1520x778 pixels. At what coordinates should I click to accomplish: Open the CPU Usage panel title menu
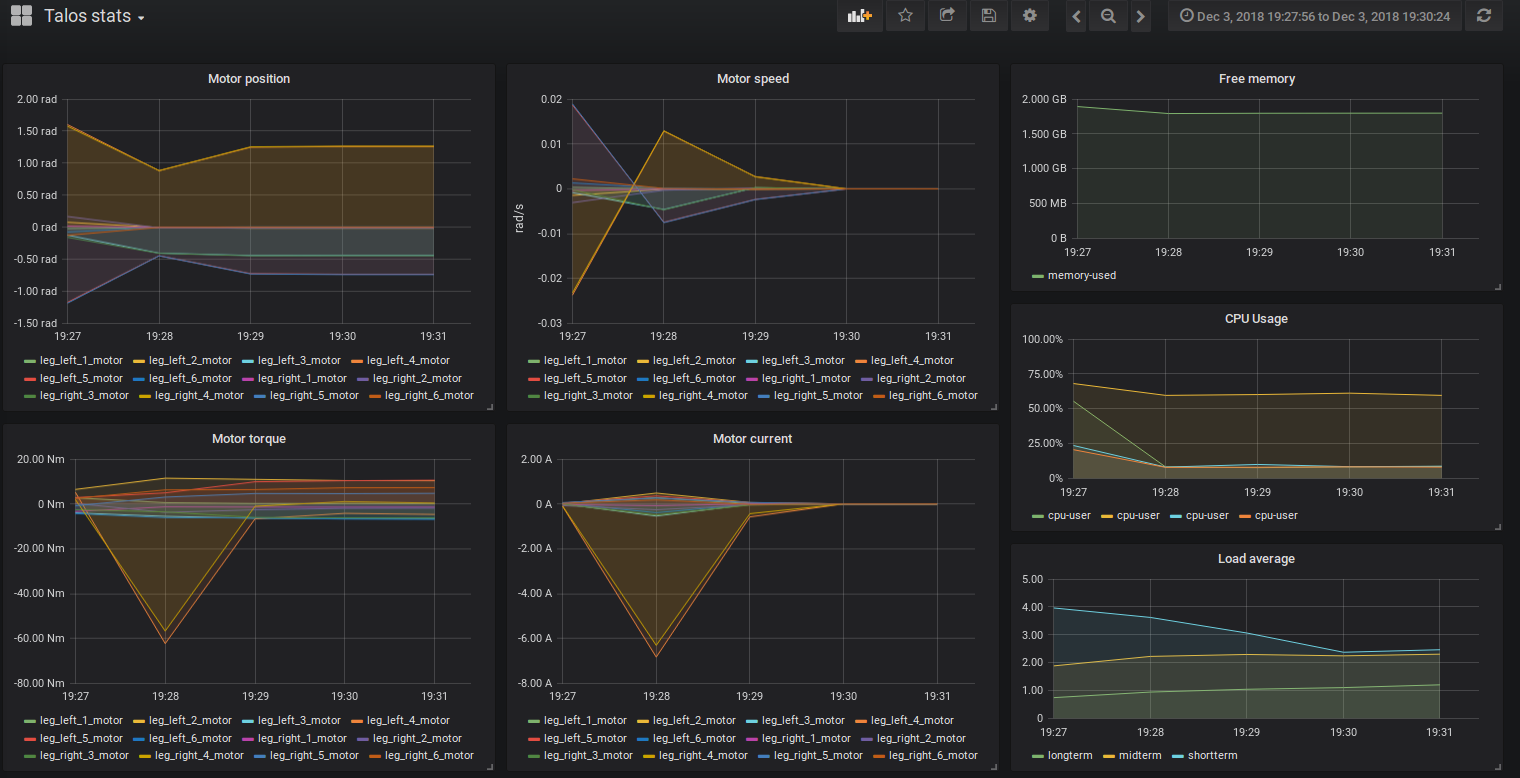pyautogui.click(x=1257, y=318)
